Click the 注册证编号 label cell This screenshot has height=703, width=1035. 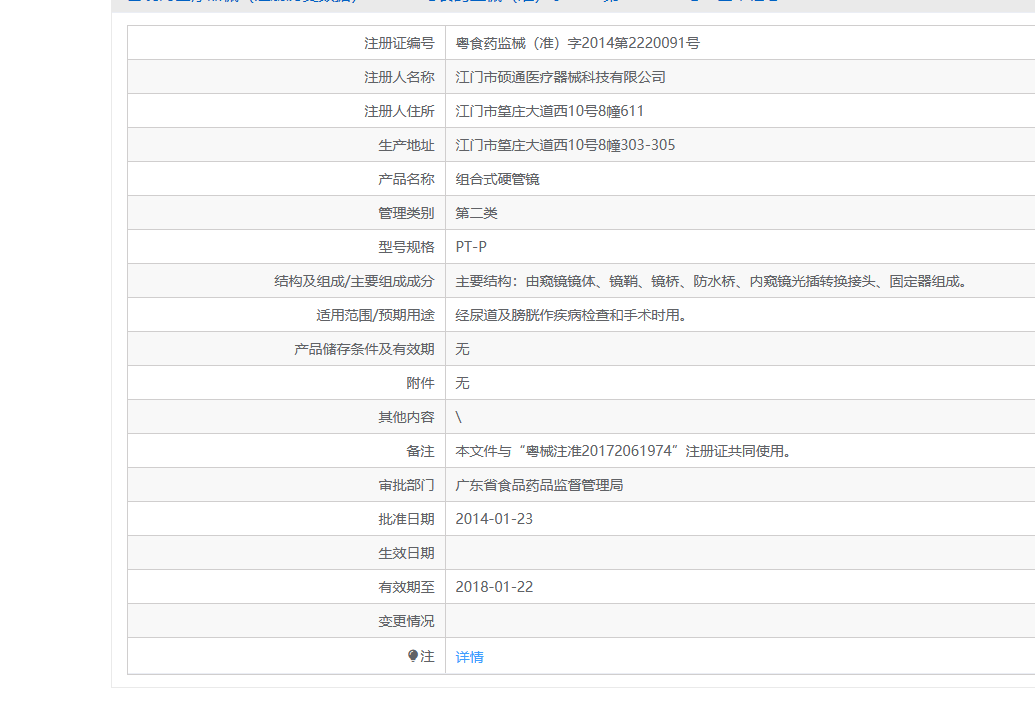286,44
